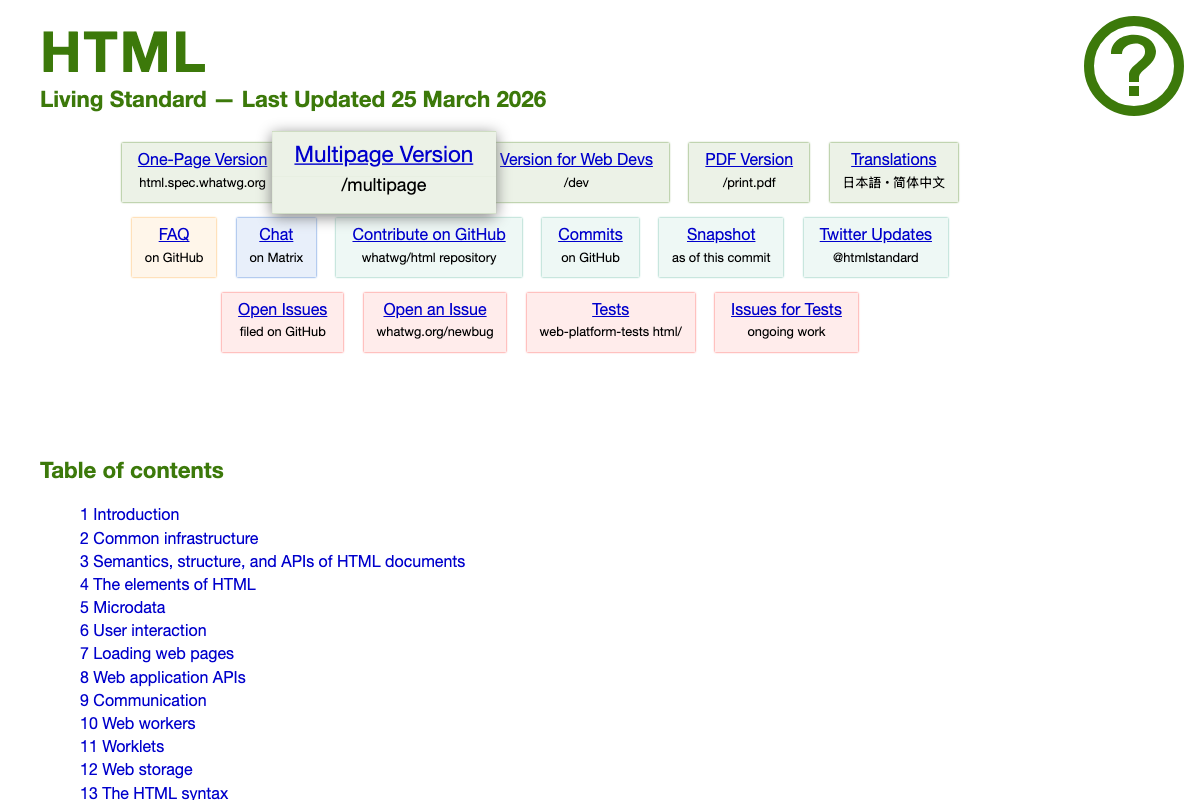Click the 'as of this commit' caption
The image size is (1200, 800).
click(721, 257)
